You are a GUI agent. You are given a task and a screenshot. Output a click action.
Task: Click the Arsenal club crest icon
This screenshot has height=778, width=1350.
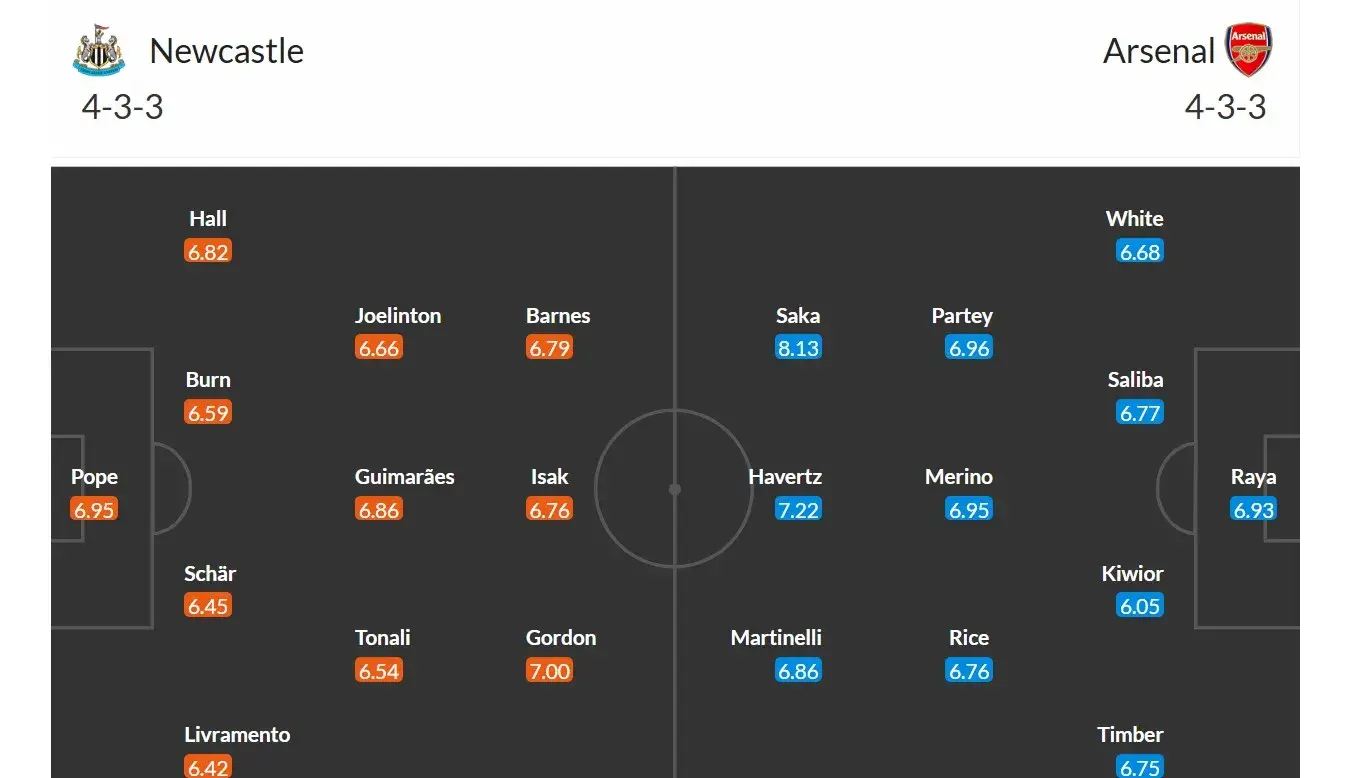pos(1249,50)
